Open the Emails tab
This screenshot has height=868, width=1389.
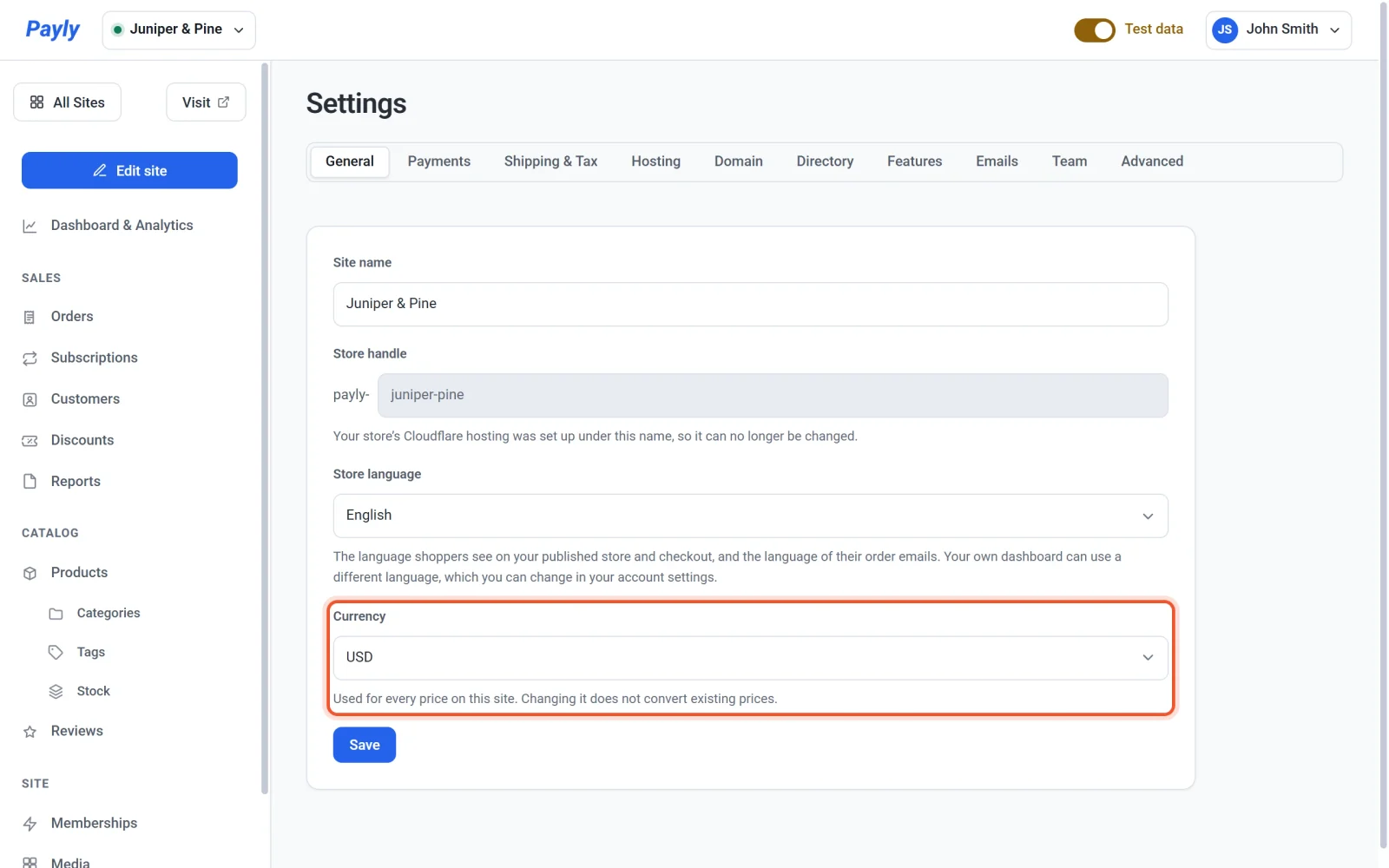pyautogui.click(x=997, y=161)
